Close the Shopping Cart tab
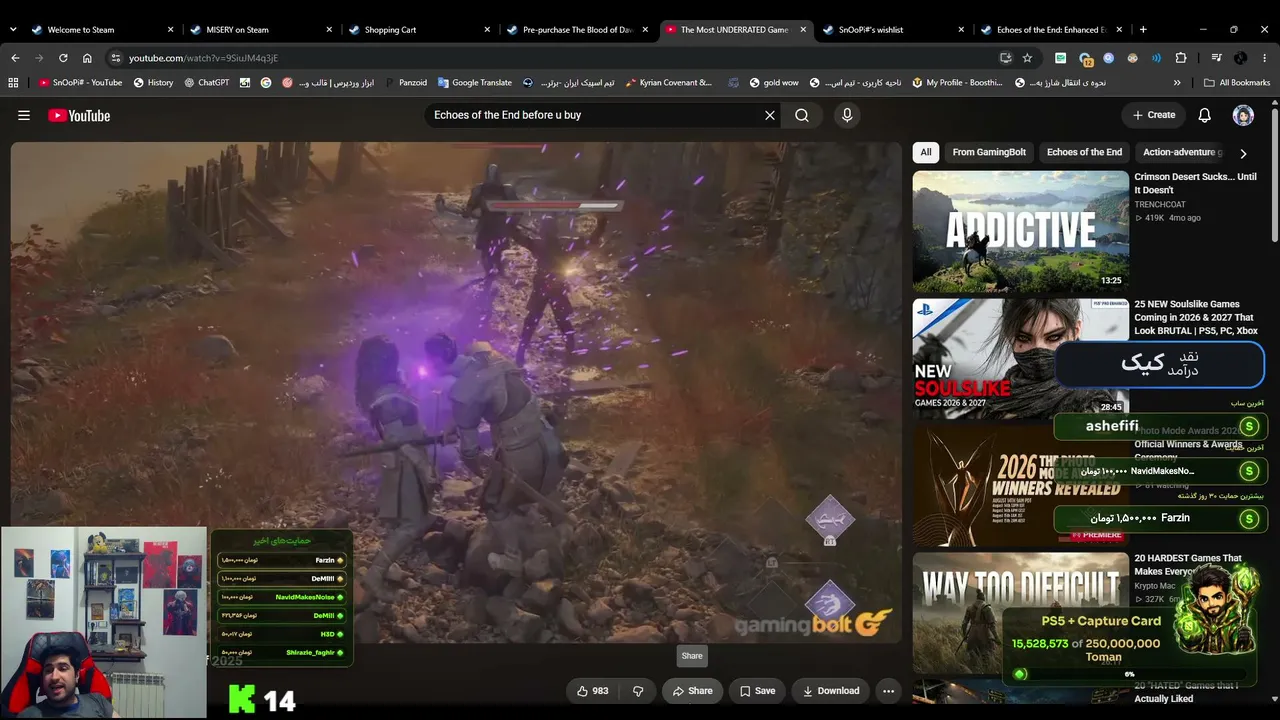This screenshot has height=720, width=1280. coord(487,30)
